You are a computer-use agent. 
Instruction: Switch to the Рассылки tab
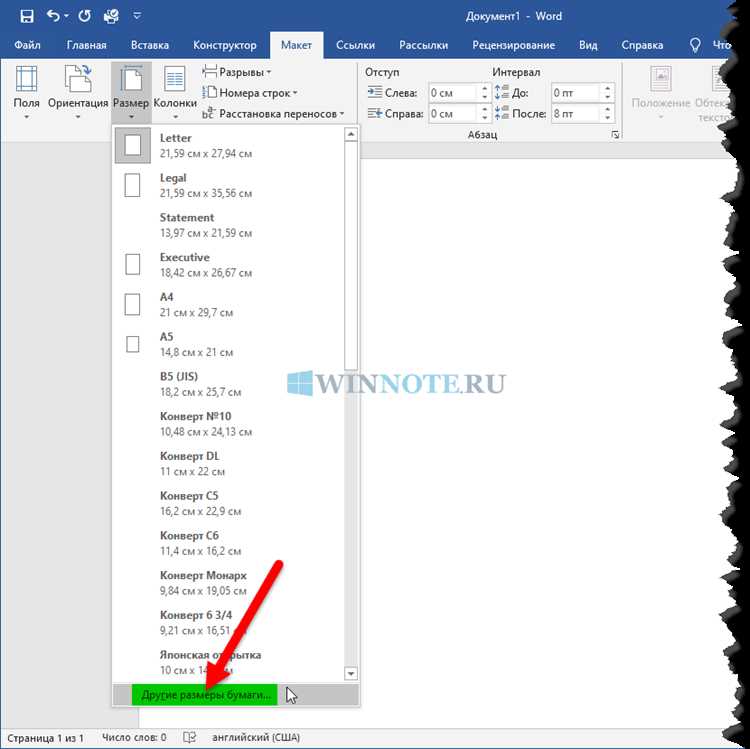coord(423,45)
